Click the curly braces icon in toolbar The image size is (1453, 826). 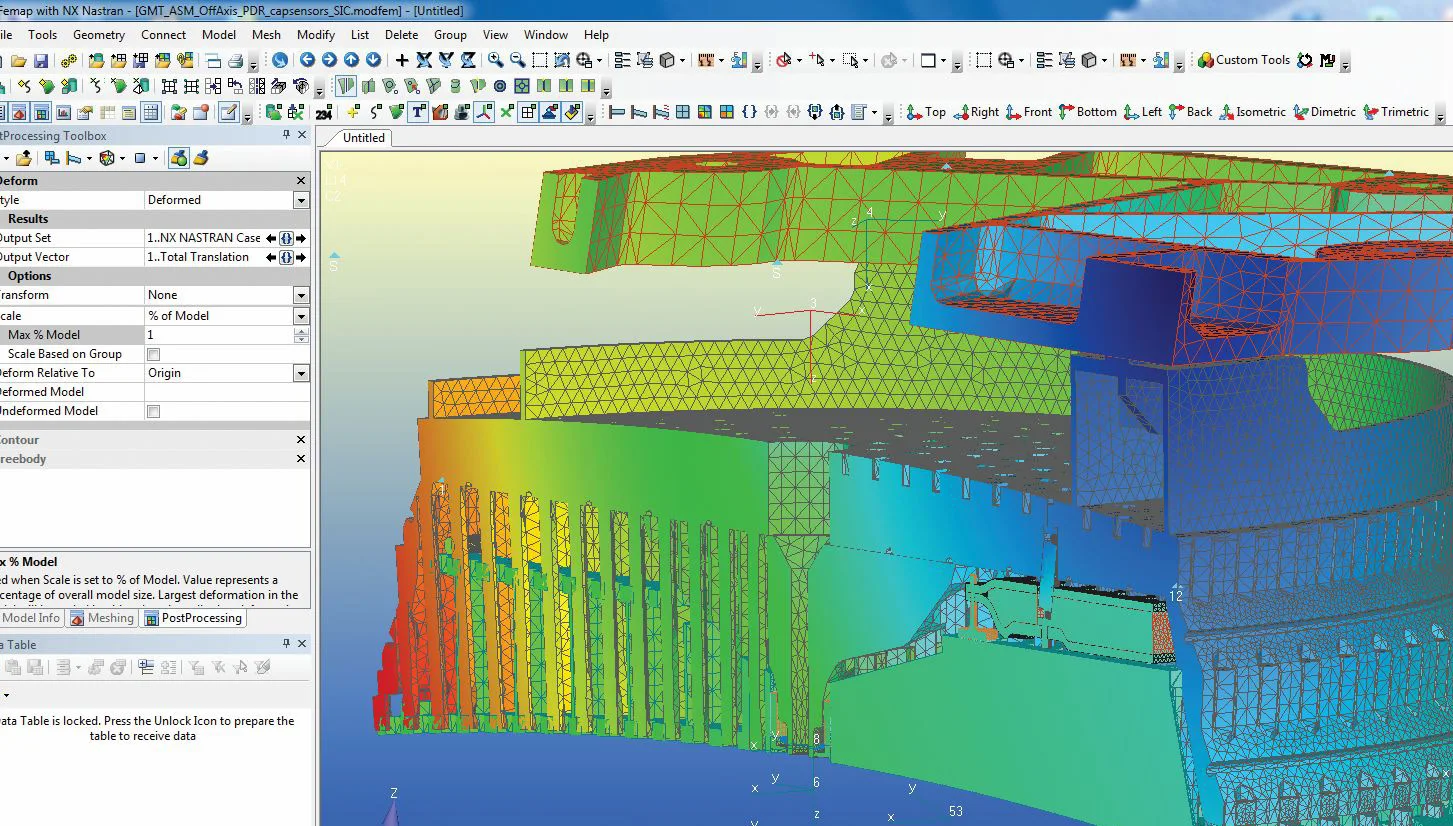coord(748,112)
